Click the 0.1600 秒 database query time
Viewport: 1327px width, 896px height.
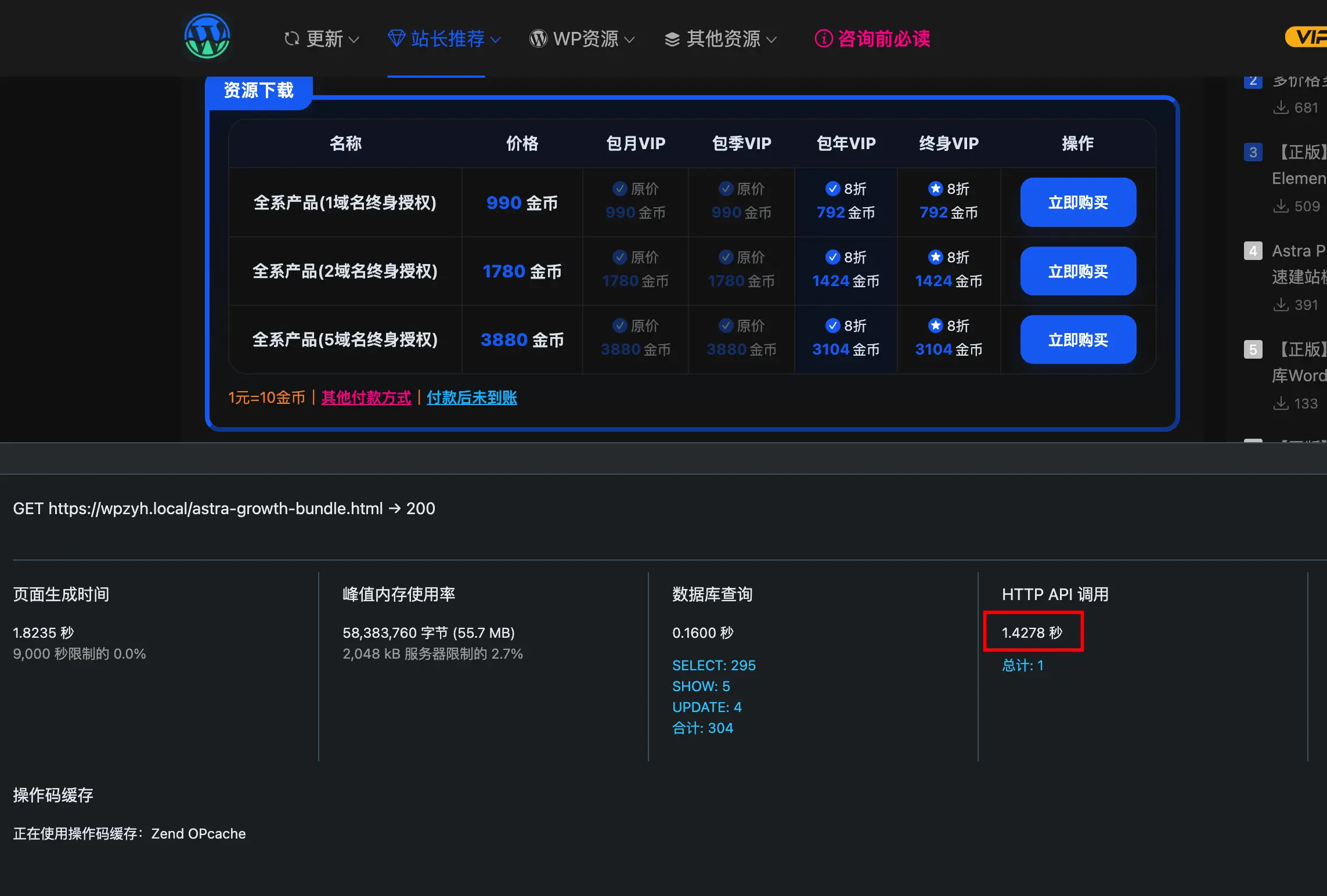tap(703, 633)
